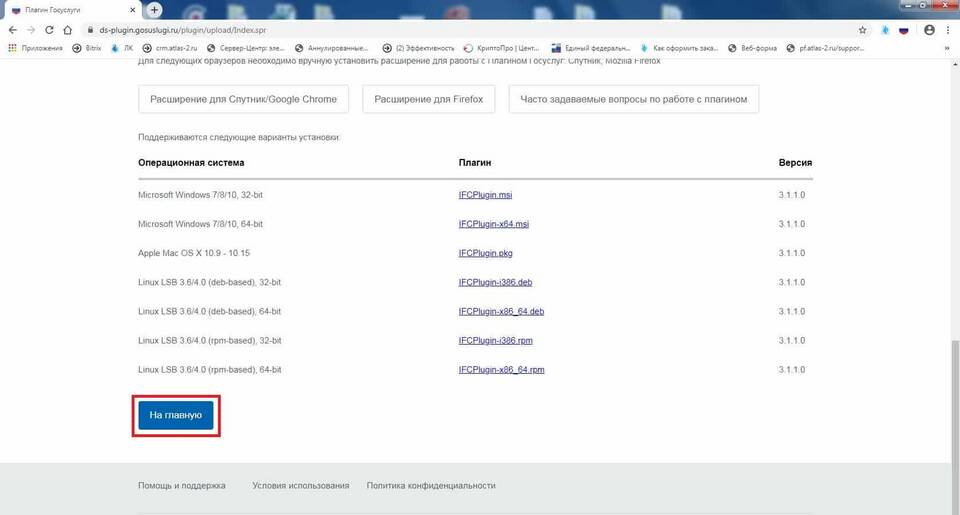Image resolution: width=960 pixels, height=515 pixels.
Task: Click Расширение для Firefox button
Action: (429, 99)
